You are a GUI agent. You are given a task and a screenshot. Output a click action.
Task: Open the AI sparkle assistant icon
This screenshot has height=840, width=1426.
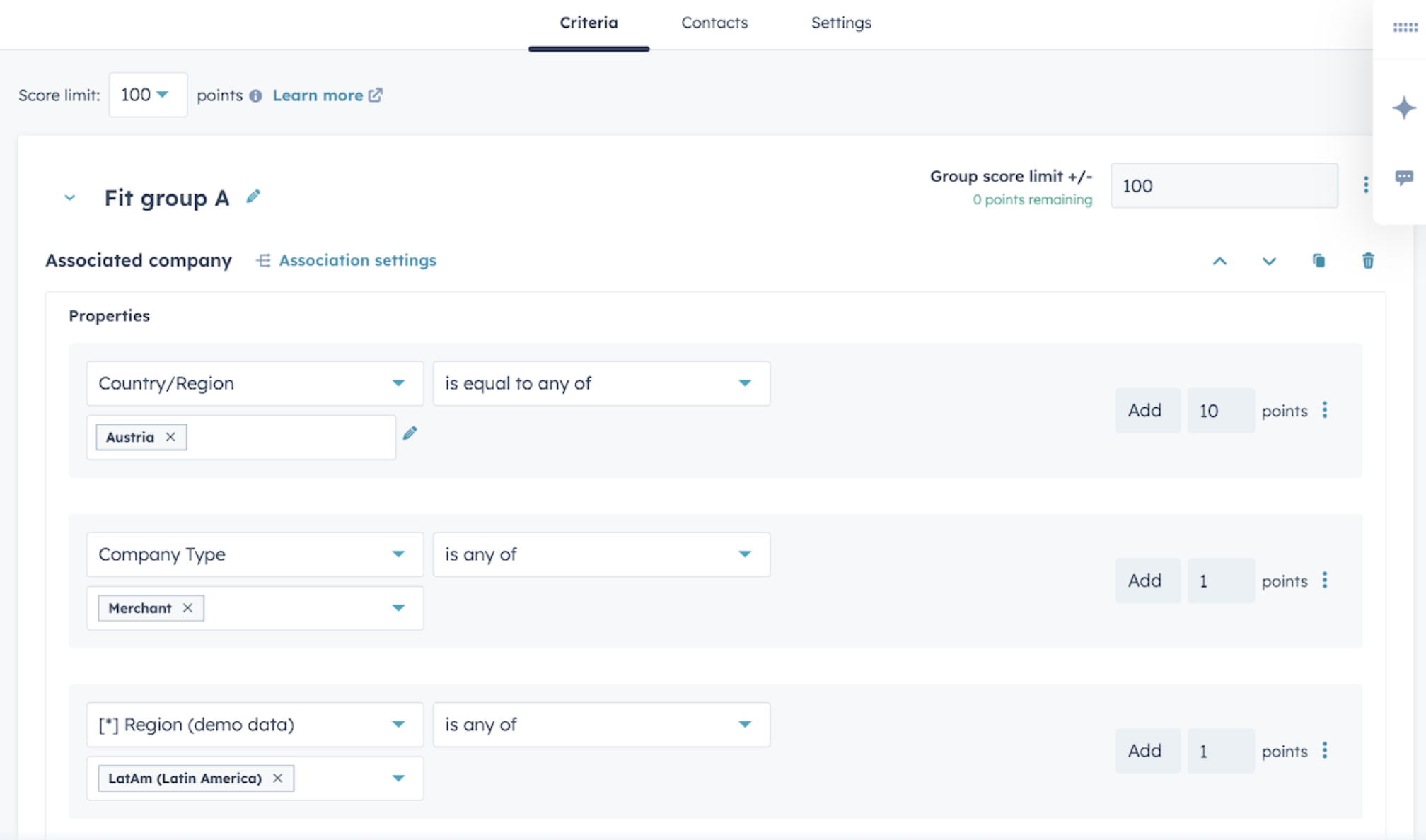[x=1403, y=107]
